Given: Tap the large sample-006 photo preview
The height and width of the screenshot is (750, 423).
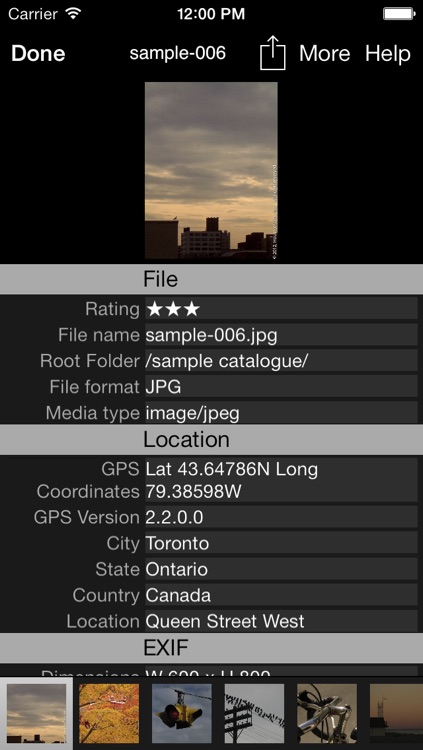Looking at the screenshot, I should pos(211,170).
